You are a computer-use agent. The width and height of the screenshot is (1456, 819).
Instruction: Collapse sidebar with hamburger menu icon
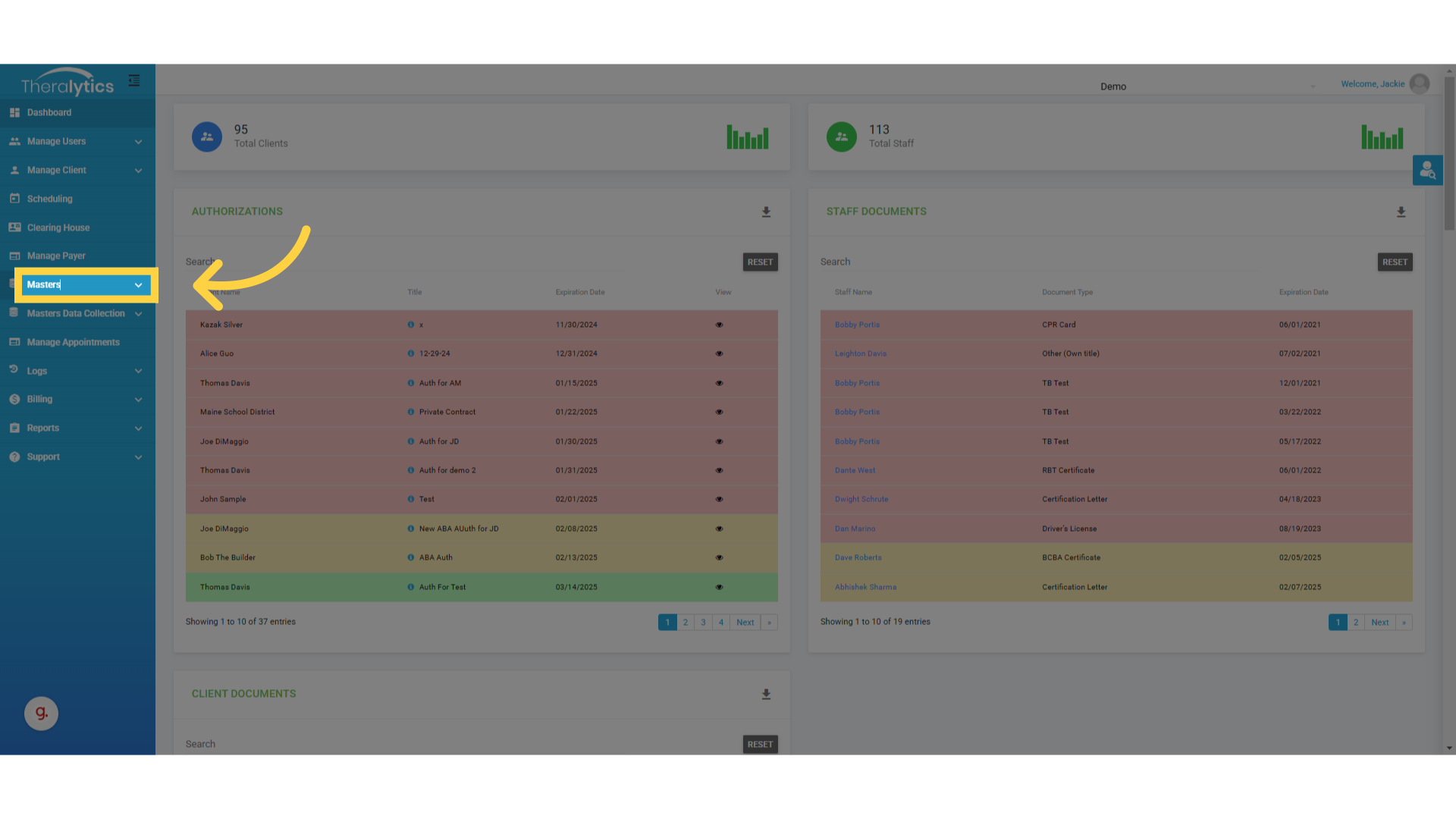point(134,80)
